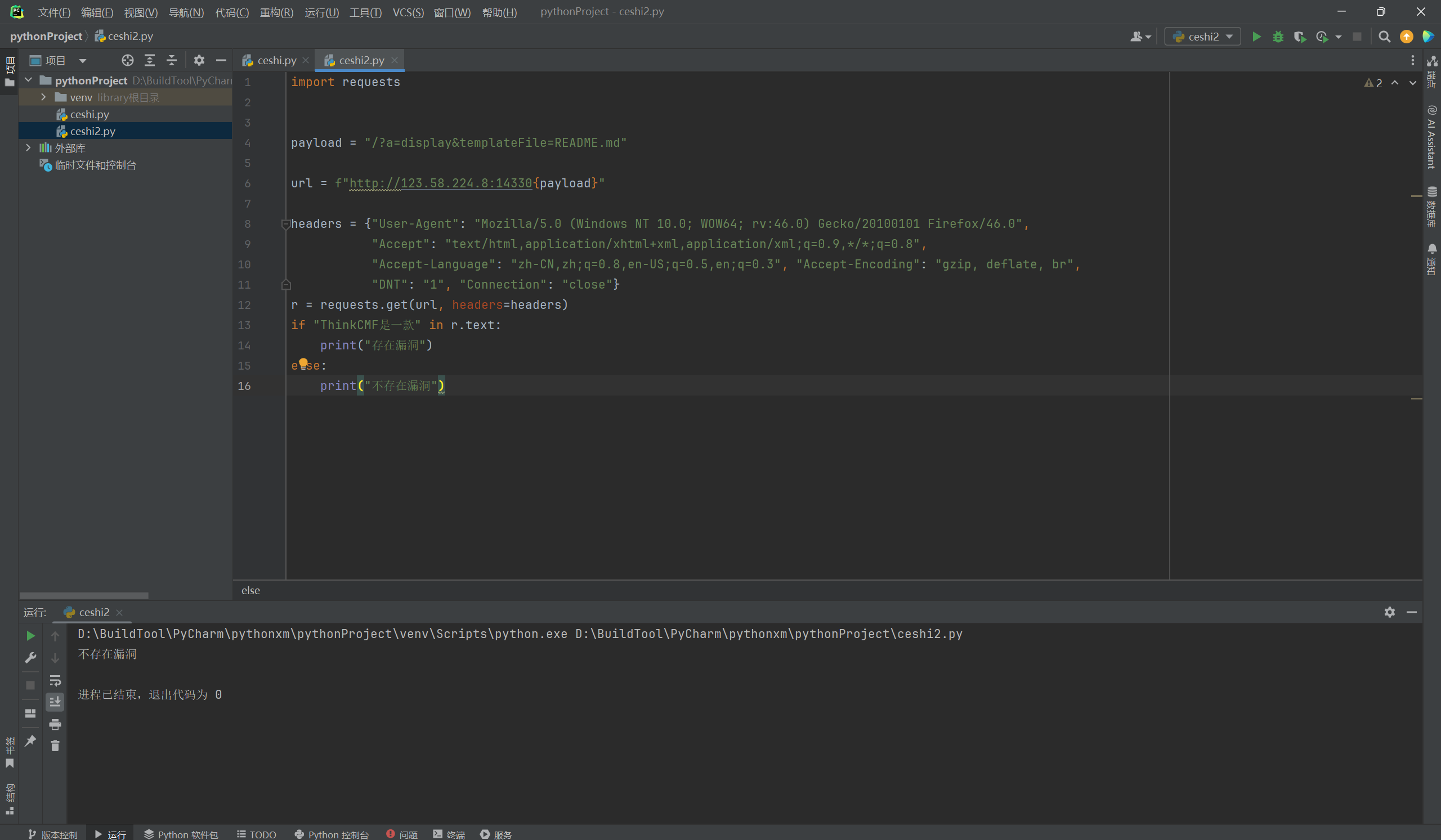Open profiler options dropdown arrow
Screen dimensions: 1441x840
coord(1339,37)
